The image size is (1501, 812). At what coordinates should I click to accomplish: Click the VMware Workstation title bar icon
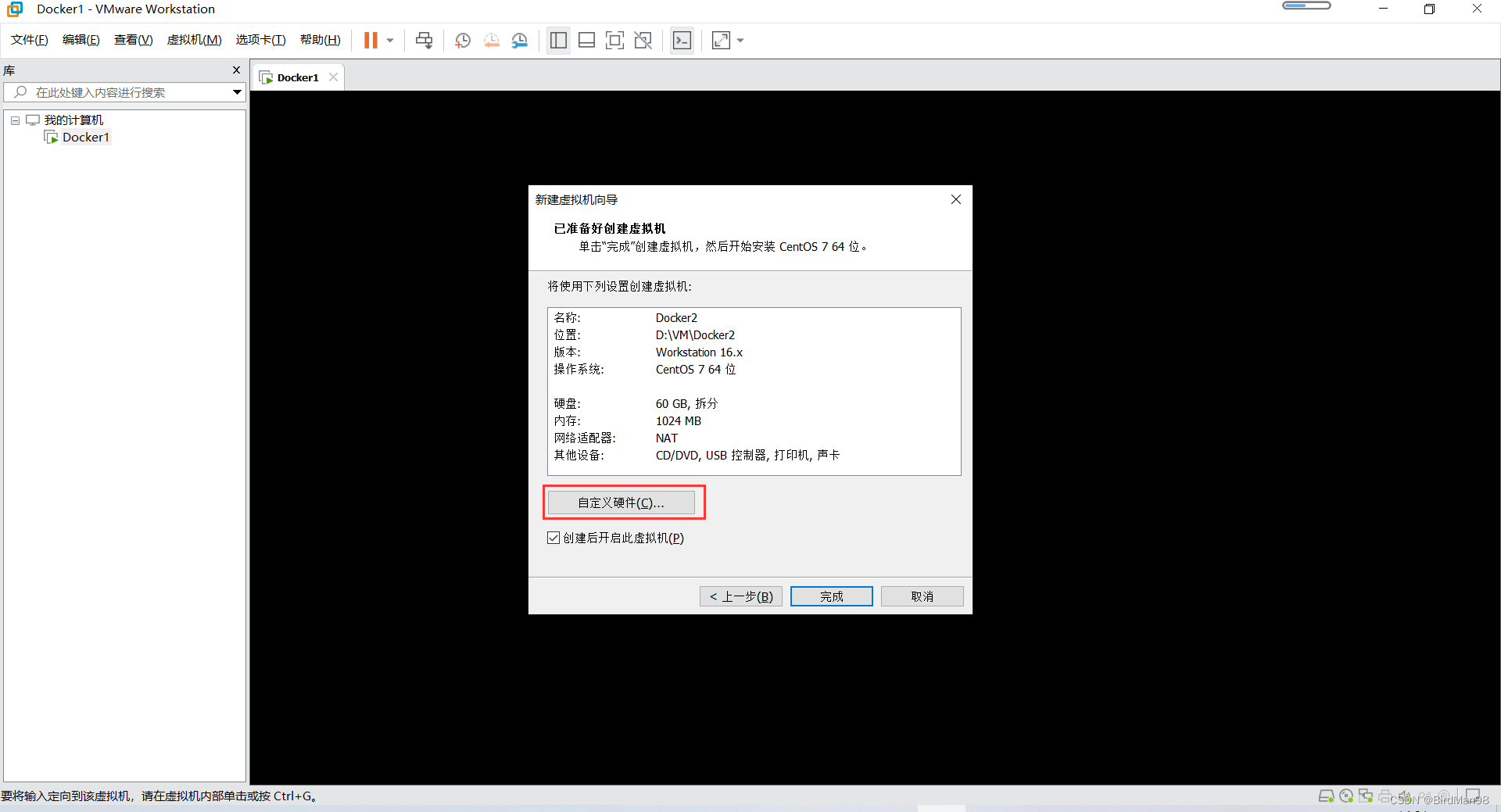(x=15, y=9)
